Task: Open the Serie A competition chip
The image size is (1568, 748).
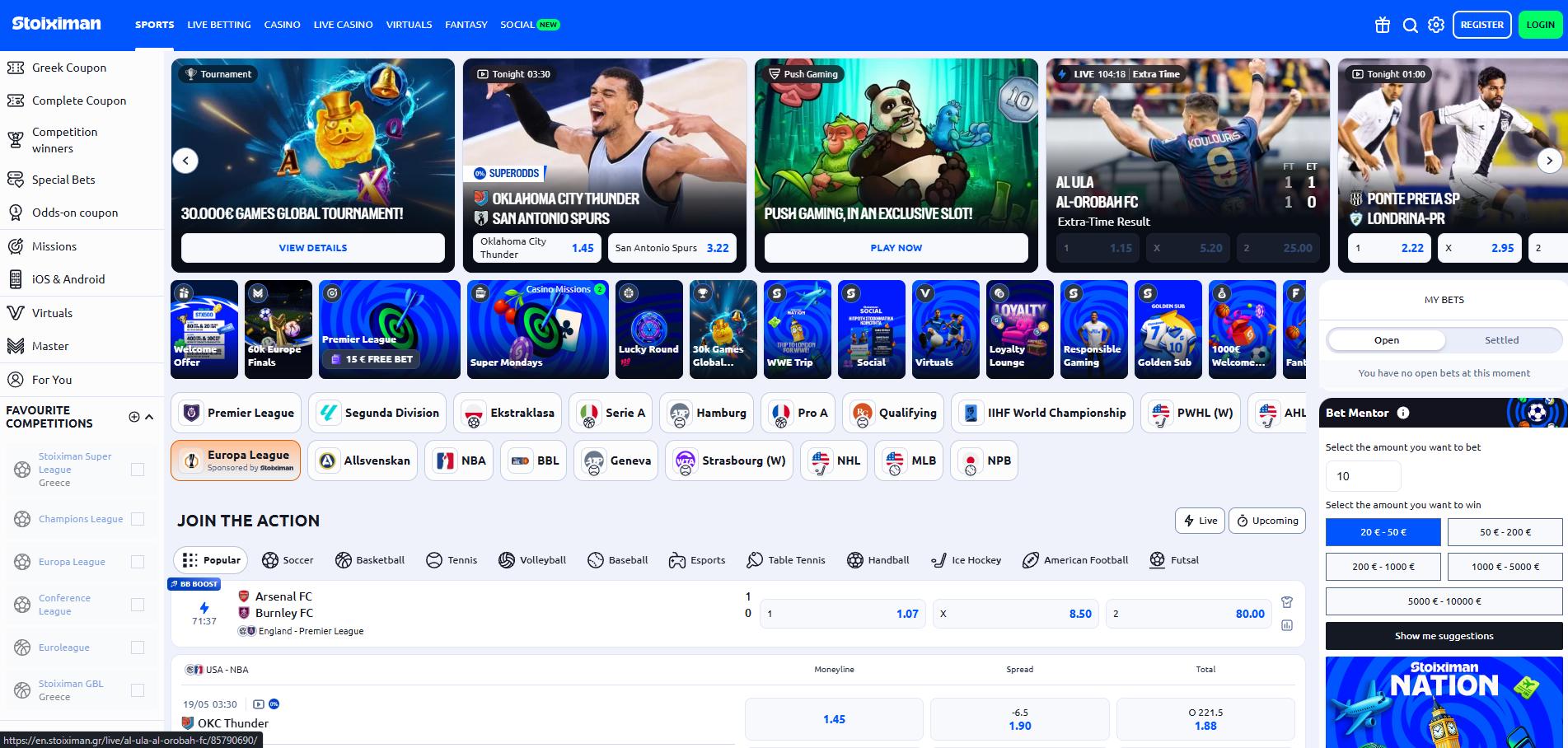Action: point(611,413)
